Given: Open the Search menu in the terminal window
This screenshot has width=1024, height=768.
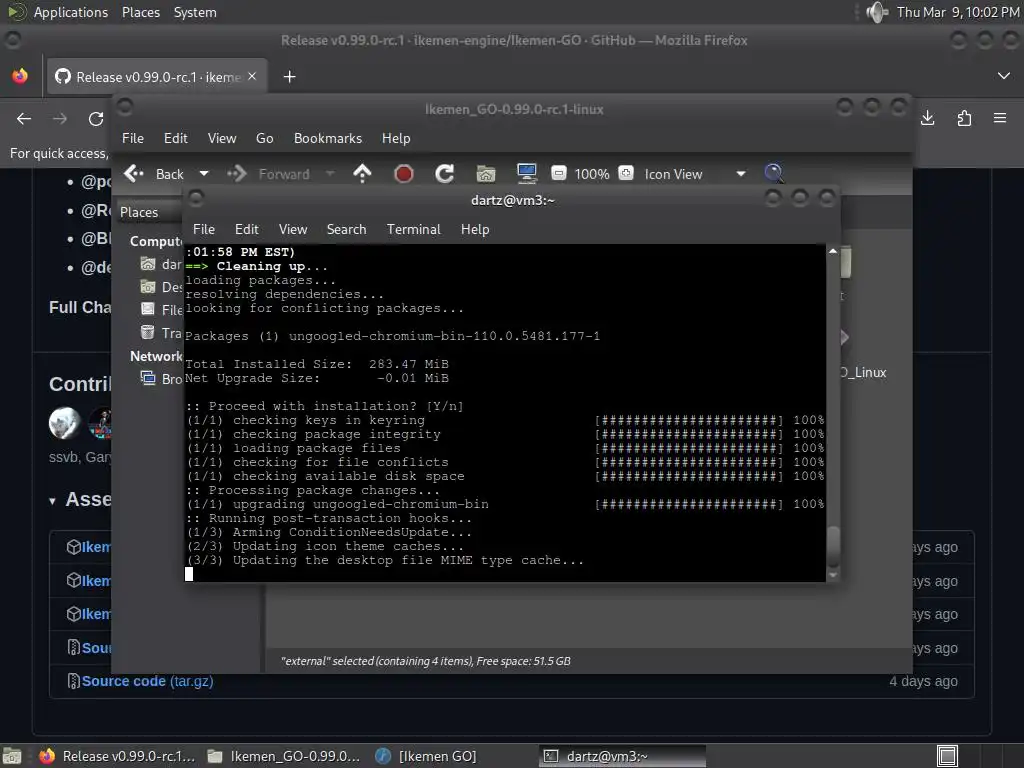Looking at the screenshot, I should [x=346, y=229].
